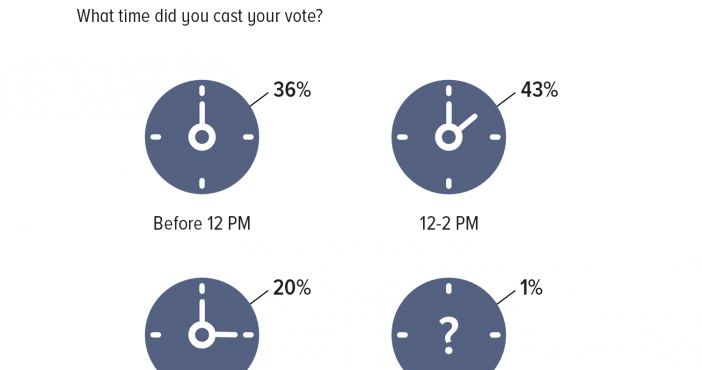This screenshot has width=702, height=370.
Task: Click the 12-2 PM clock icon
Action: pos(449,137)
